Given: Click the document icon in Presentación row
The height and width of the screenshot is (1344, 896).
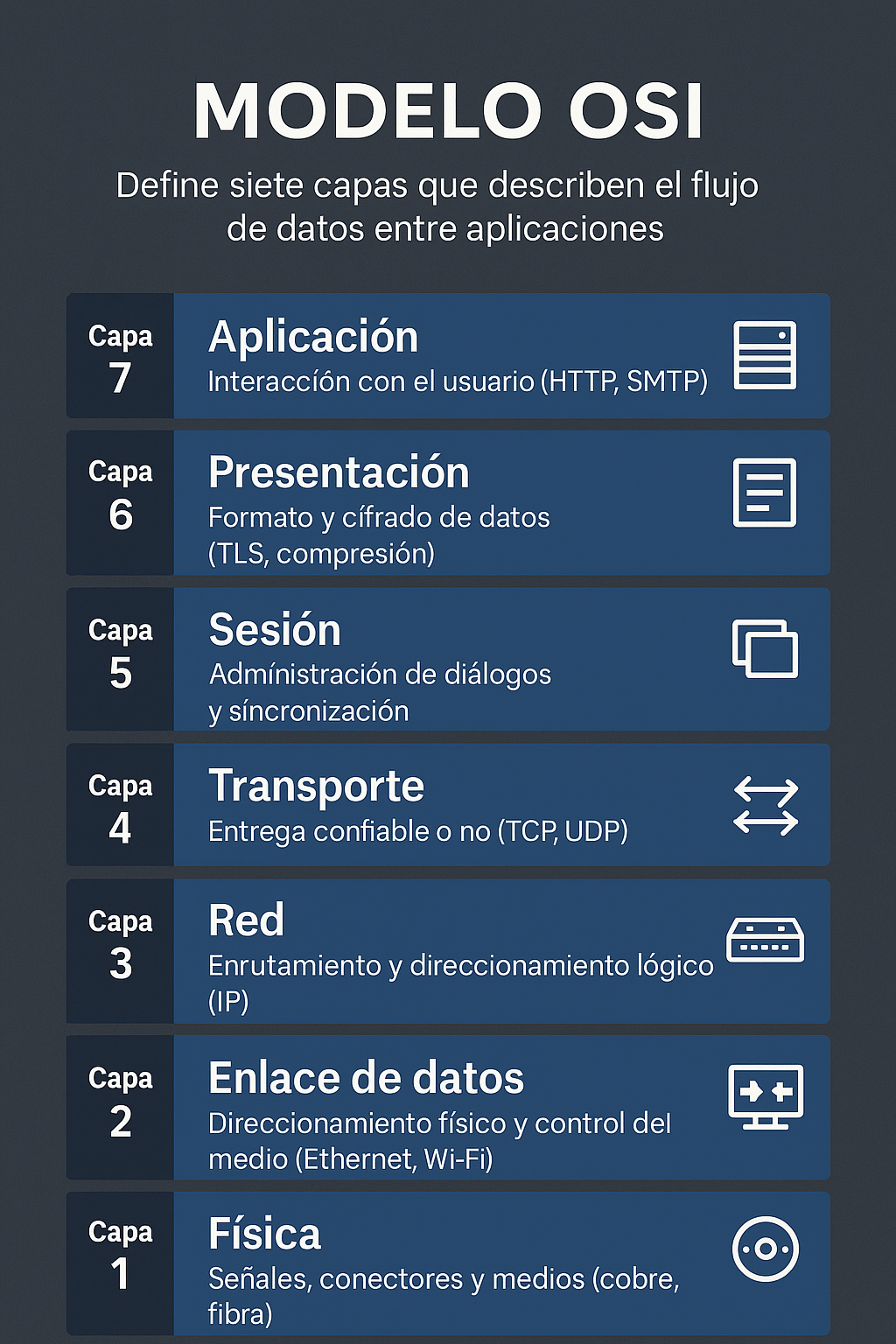Looking at the screenshot, I should pyautogui.click(x=764, y=492).
